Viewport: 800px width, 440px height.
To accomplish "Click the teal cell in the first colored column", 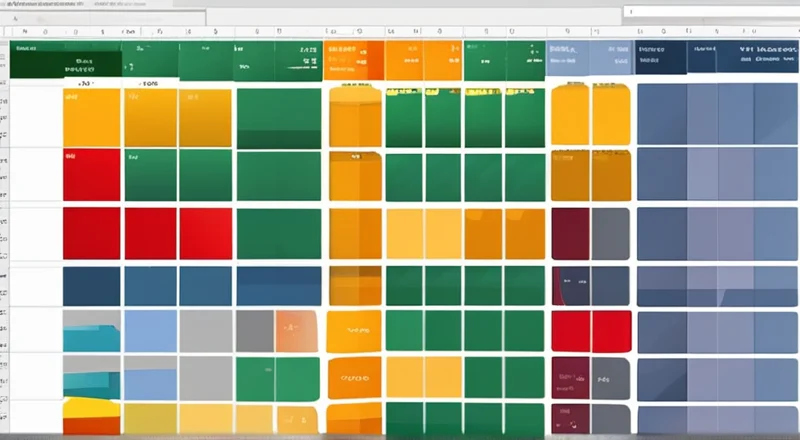I will point(90,329).
